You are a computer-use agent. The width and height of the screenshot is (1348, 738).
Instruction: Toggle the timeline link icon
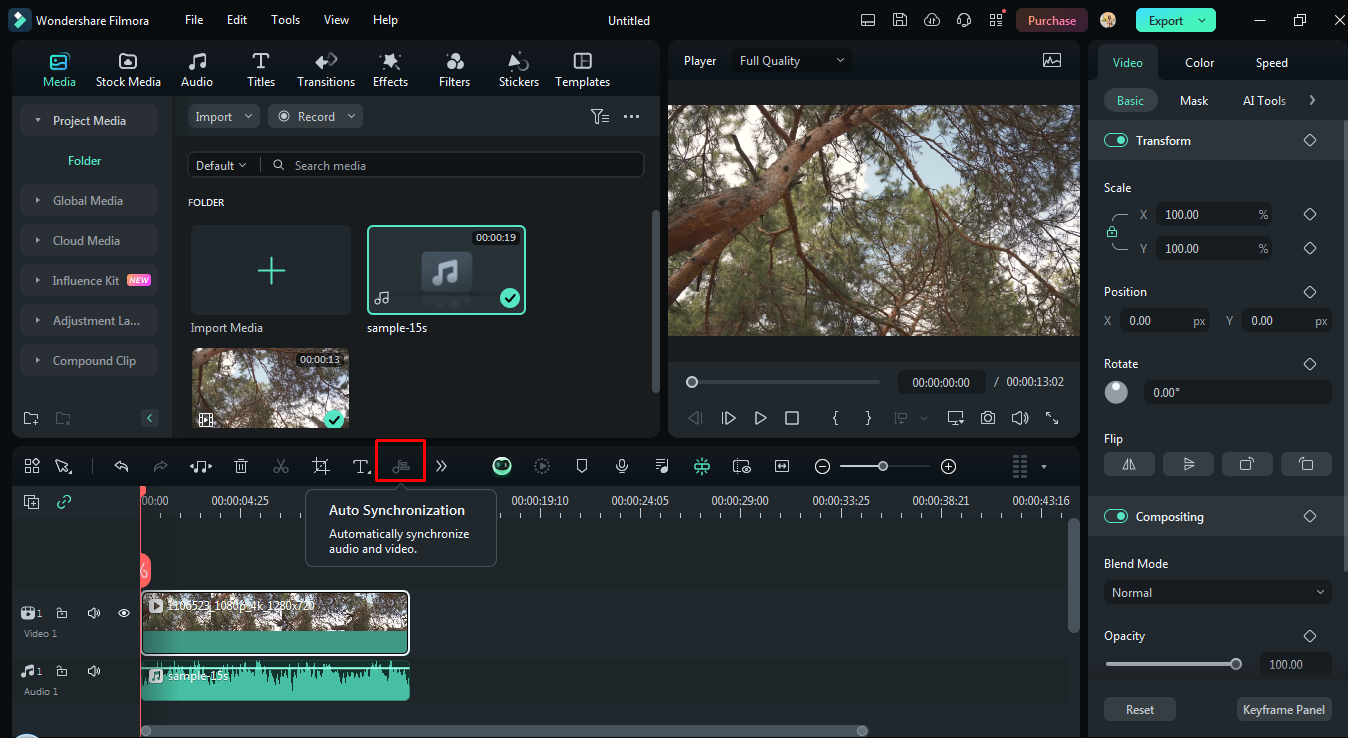[x=64, y=502]
